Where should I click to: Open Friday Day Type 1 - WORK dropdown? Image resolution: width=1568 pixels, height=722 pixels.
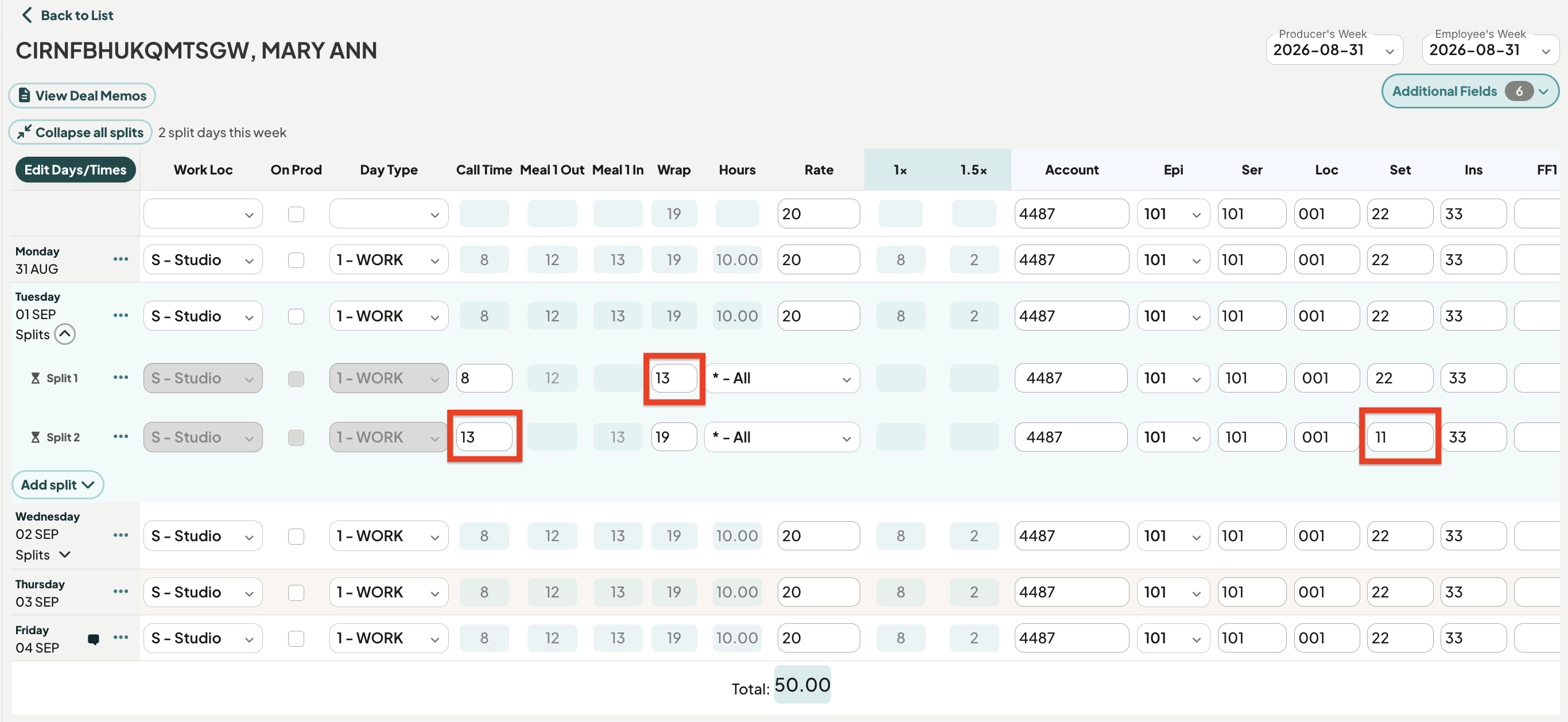pos(389,638)
